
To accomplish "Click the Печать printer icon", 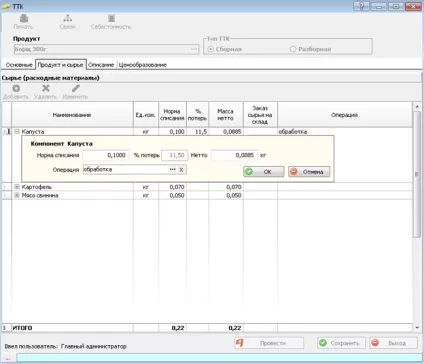I will 24,18.
